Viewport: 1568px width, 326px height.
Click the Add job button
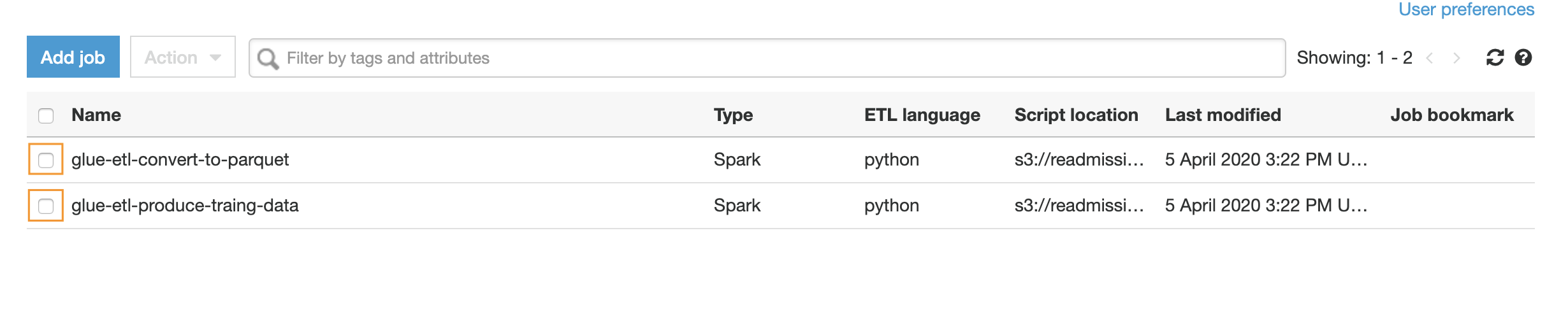[73, 57]
